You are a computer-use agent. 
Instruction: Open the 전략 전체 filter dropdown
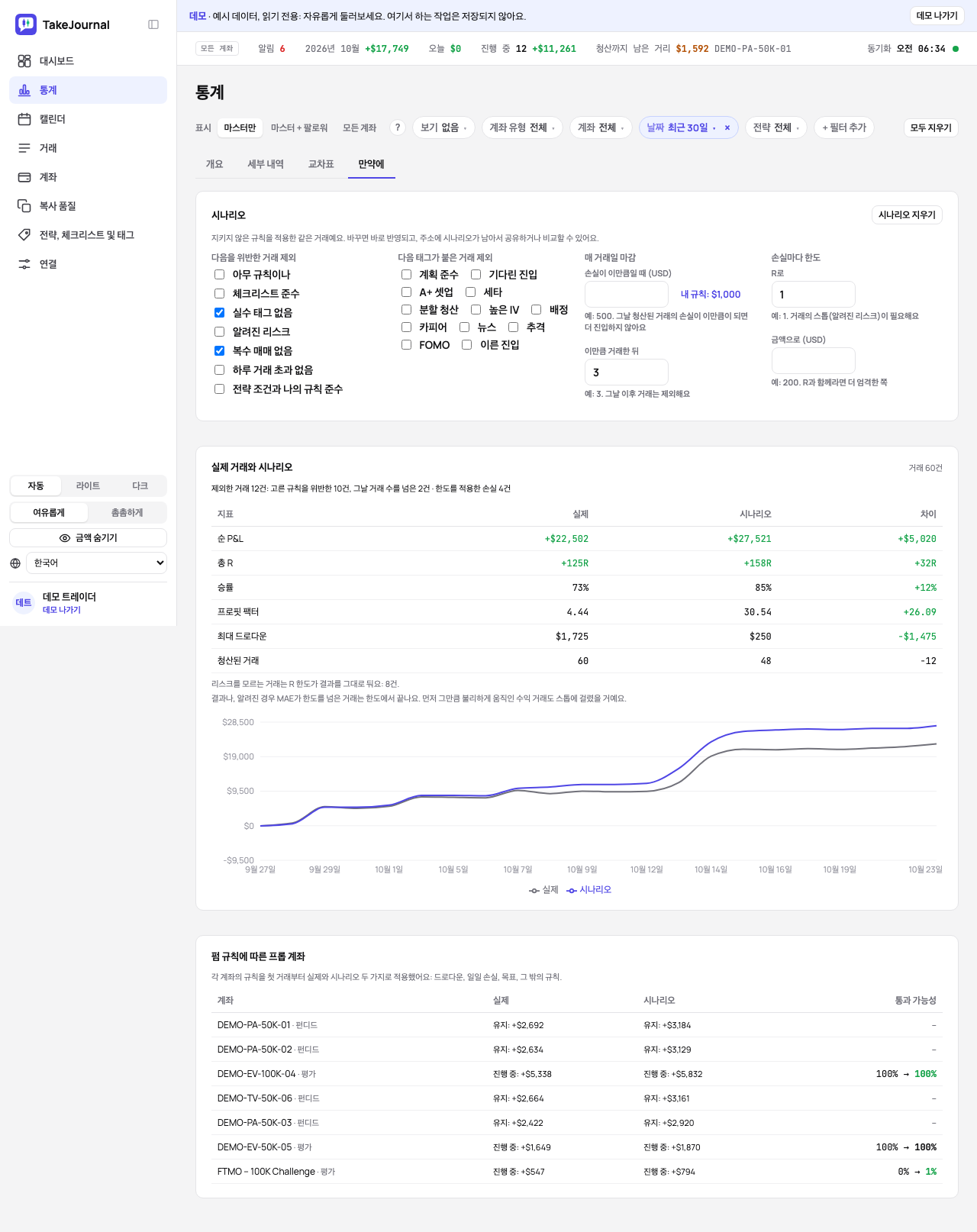(776, 127)
